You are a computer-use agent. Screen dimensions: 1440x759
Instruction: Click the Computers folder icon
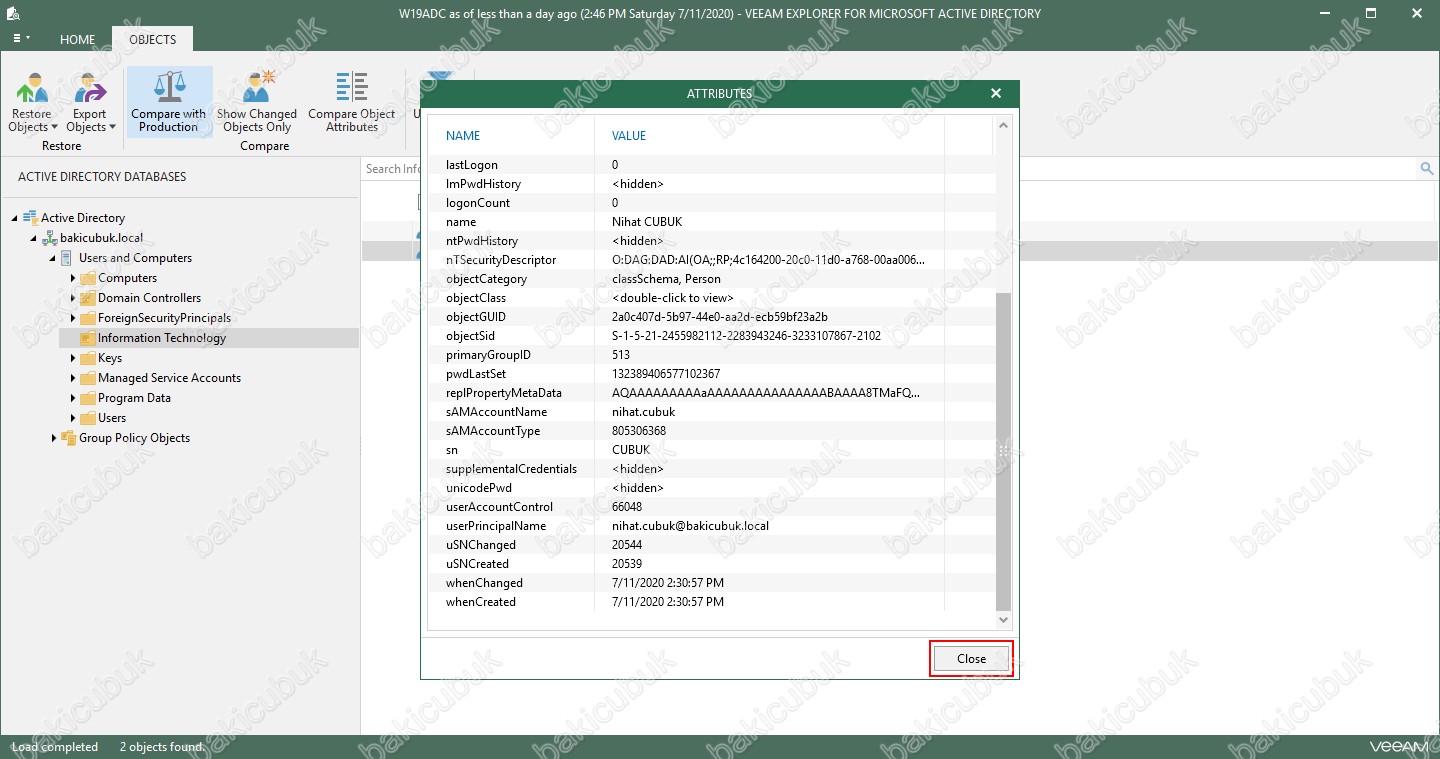point(88,278)
